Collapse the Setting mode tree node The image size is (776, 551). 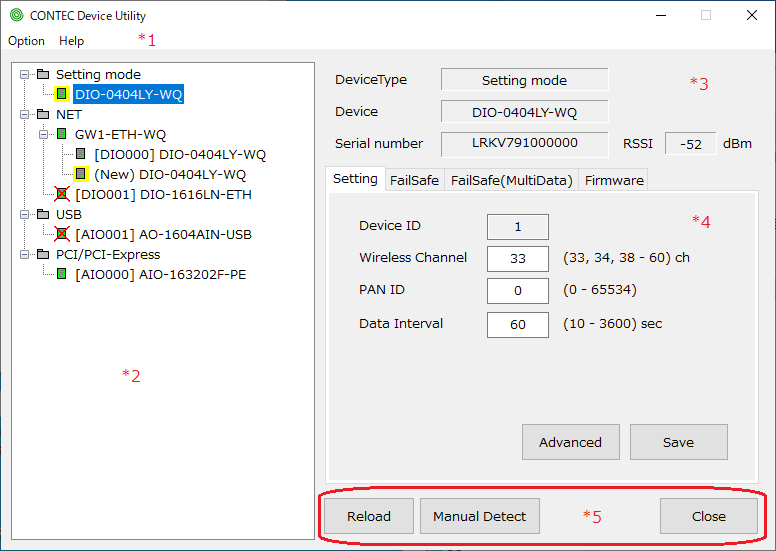(24, 75)
